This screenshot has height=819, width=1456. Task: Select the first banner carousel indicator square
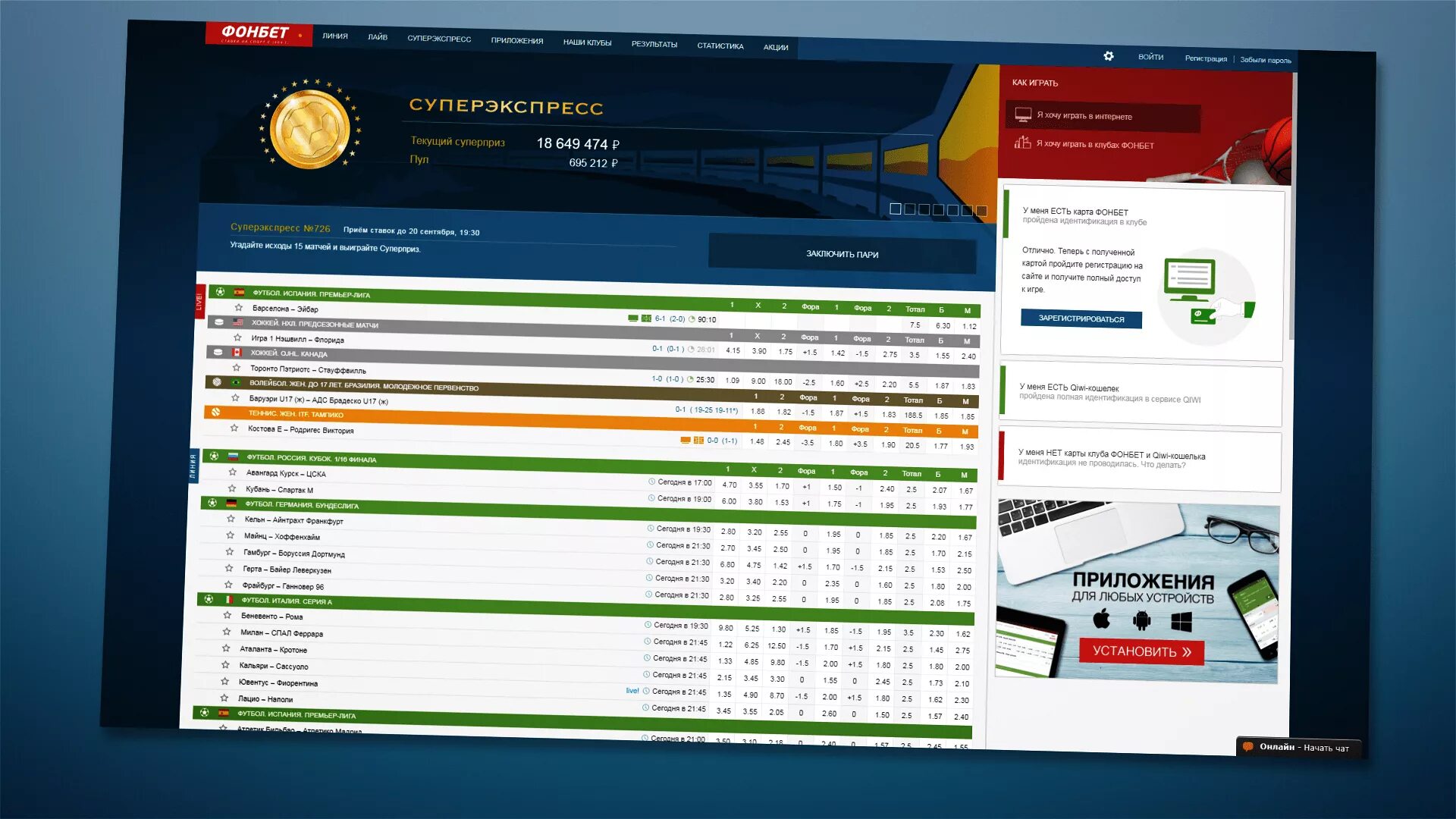pos(896,209)
